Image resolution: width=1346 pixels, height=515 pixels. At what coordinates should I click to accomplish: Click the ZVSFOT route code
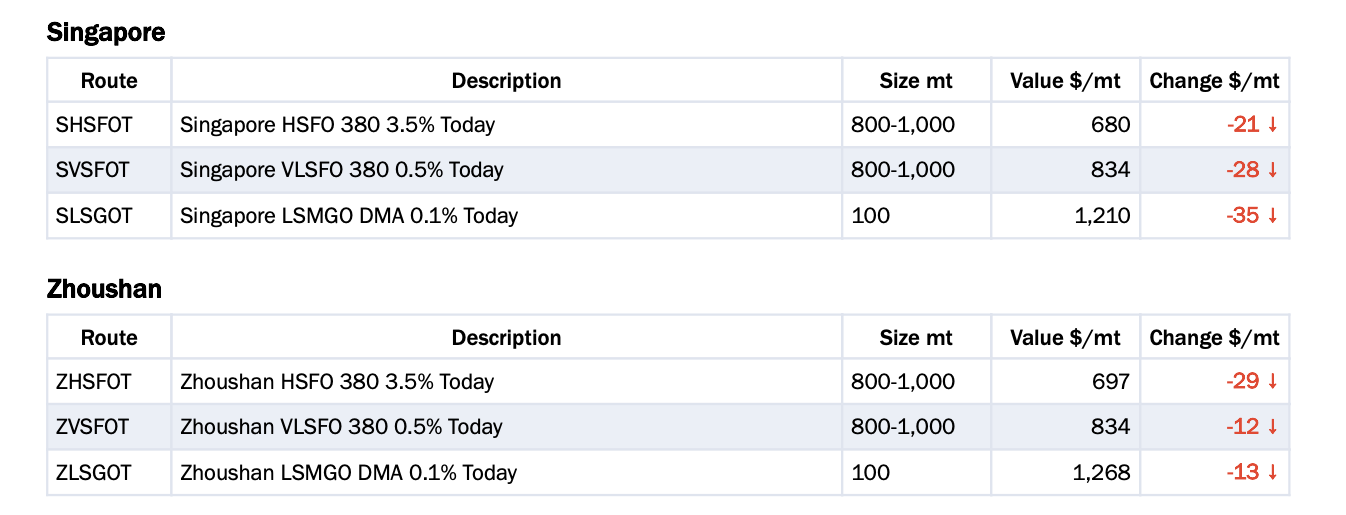(94, 427)
